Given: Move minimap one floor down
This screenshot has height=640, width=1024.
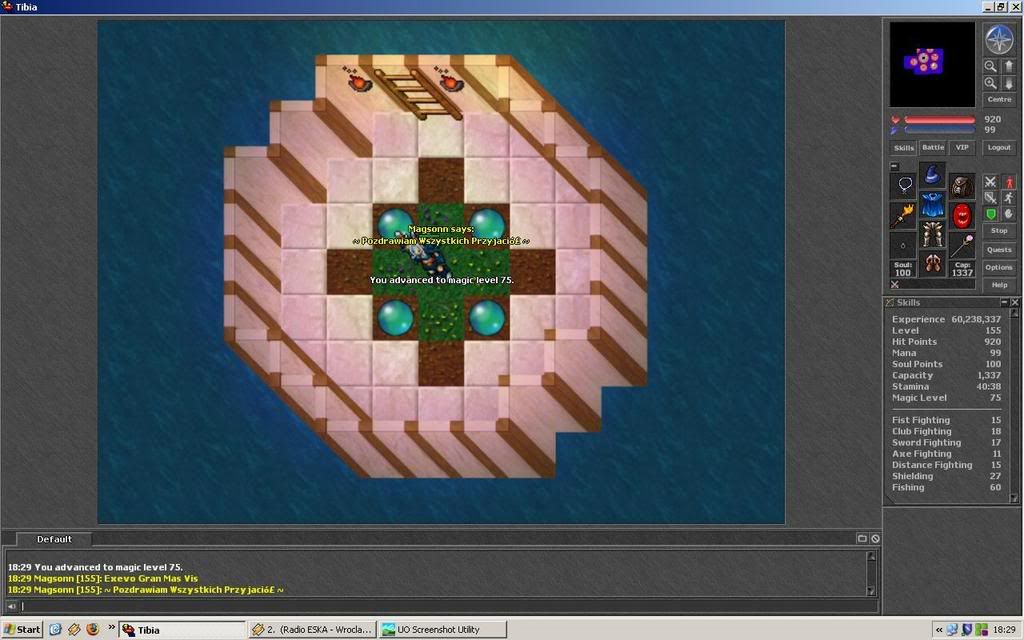Looking at the screenshot, I should pos(1008,83).
